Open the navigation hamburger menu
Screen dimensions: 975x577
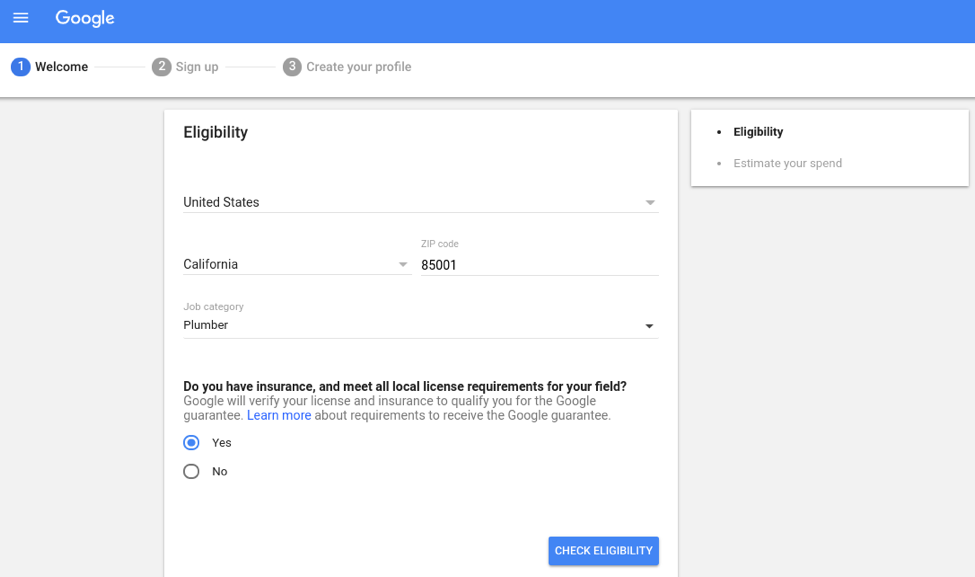click(x=20, y=17)
